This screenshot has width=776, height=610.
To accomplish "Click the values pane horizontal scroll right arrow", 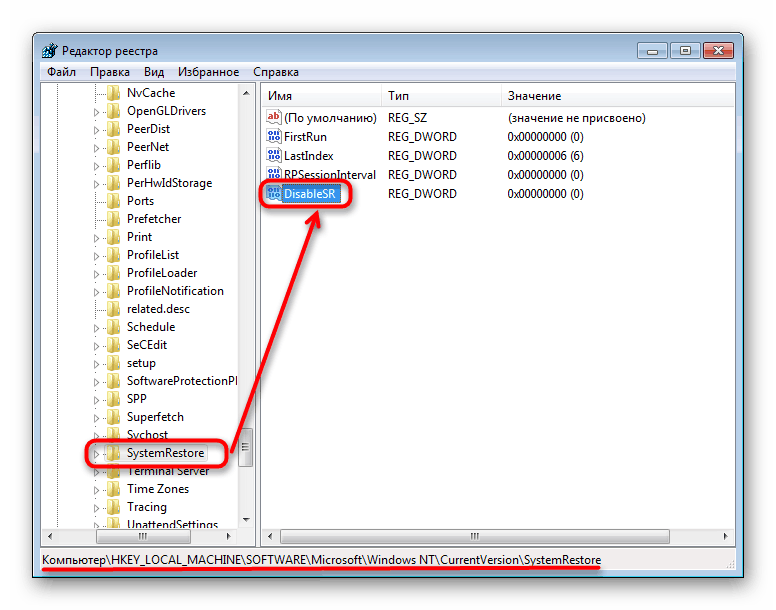I will tap(726, 536).
